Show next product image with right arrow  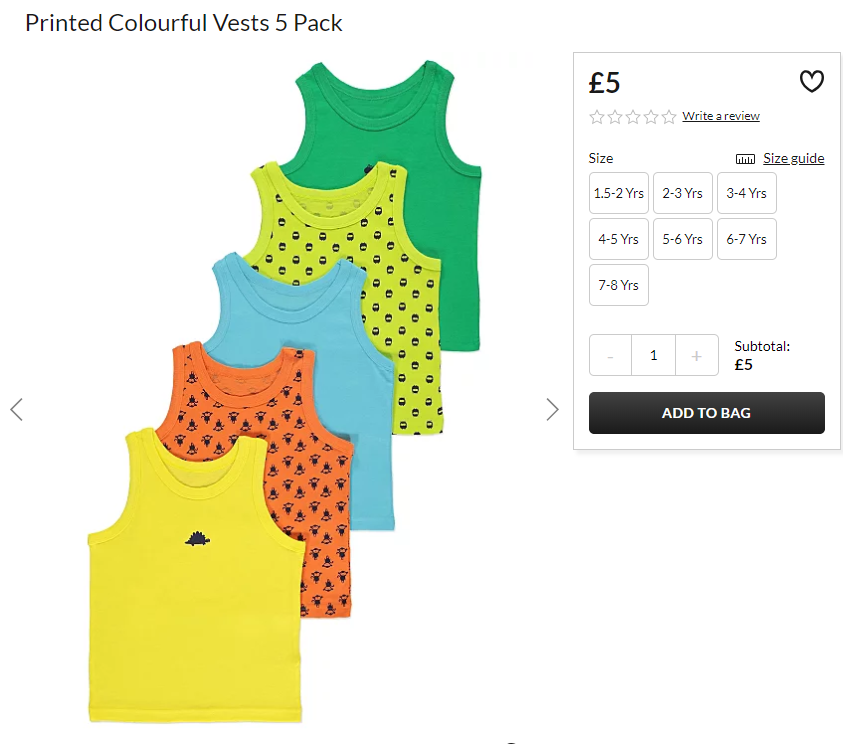coord(552,410)
